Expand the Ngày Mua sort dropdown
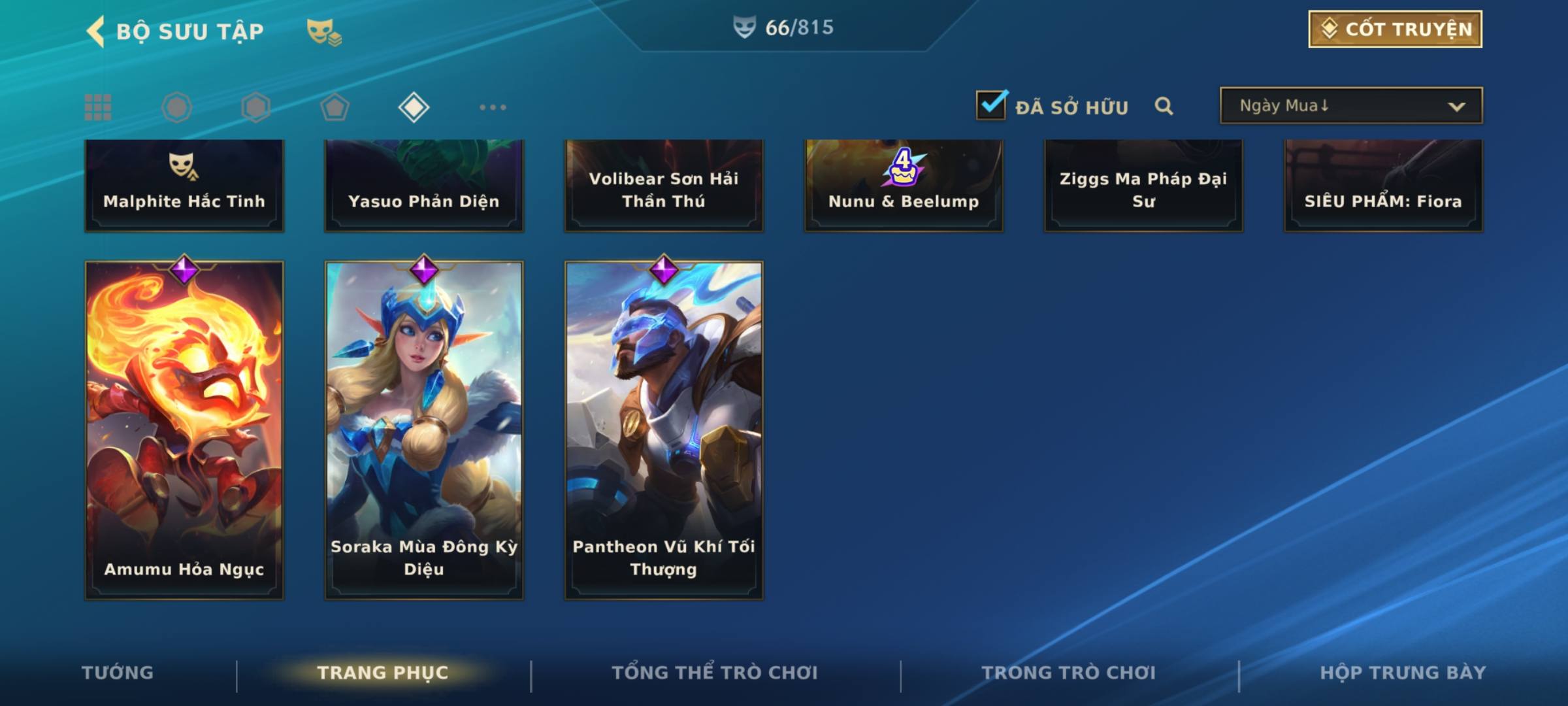 1351,105
